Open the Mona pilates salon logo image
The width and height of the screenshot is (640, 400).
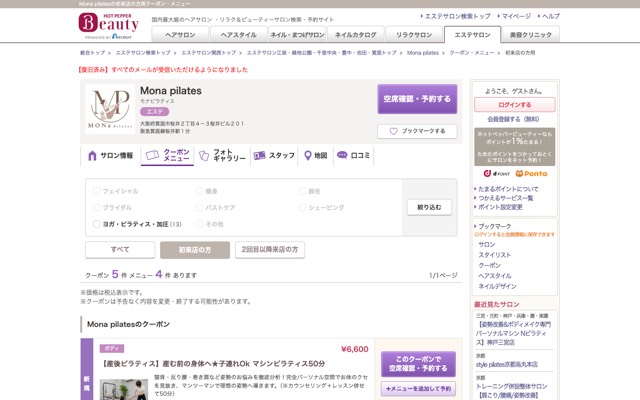tap(110, 109)
